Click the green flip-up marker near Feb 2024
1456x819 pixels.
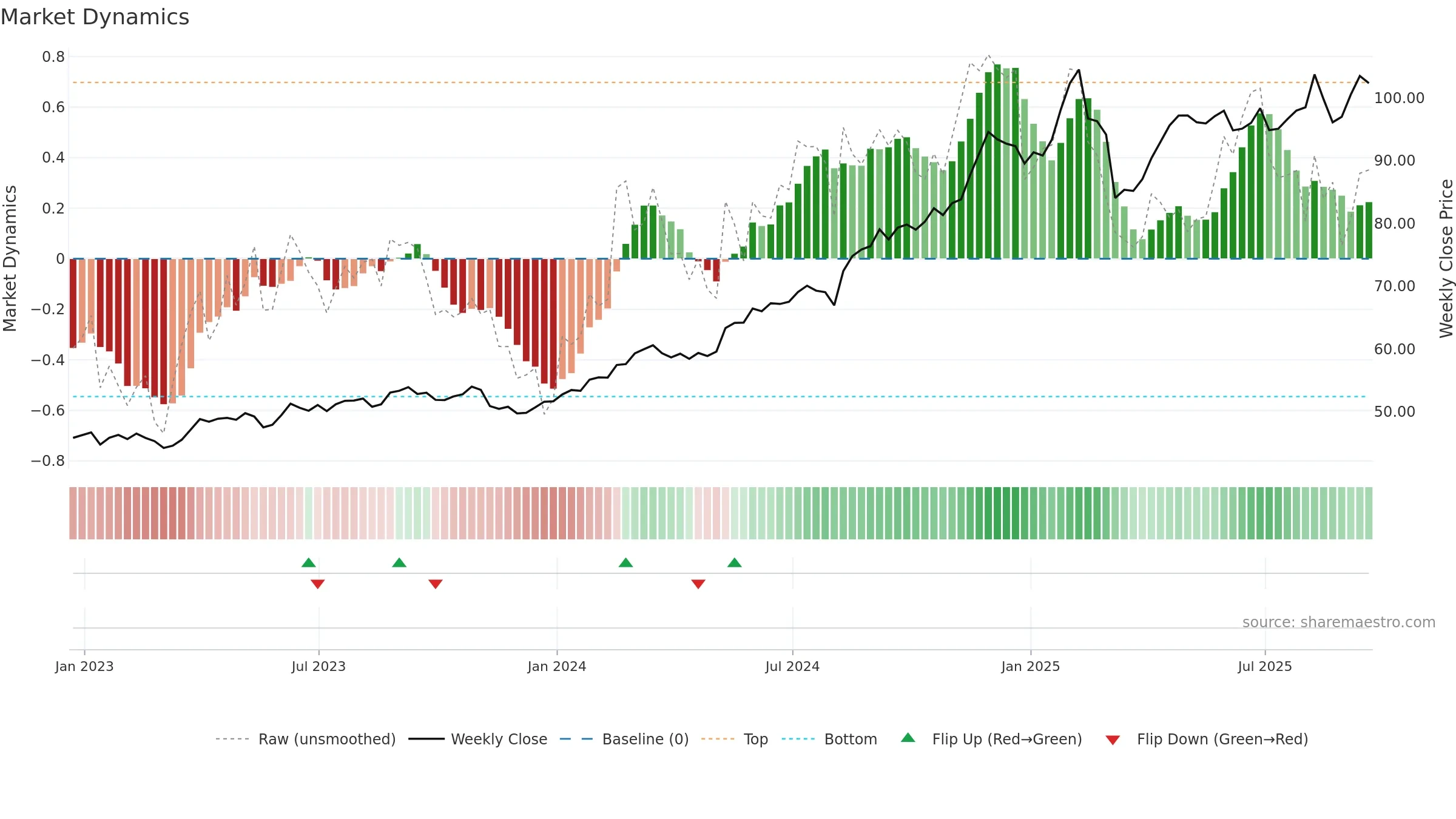tap(626, 562)
